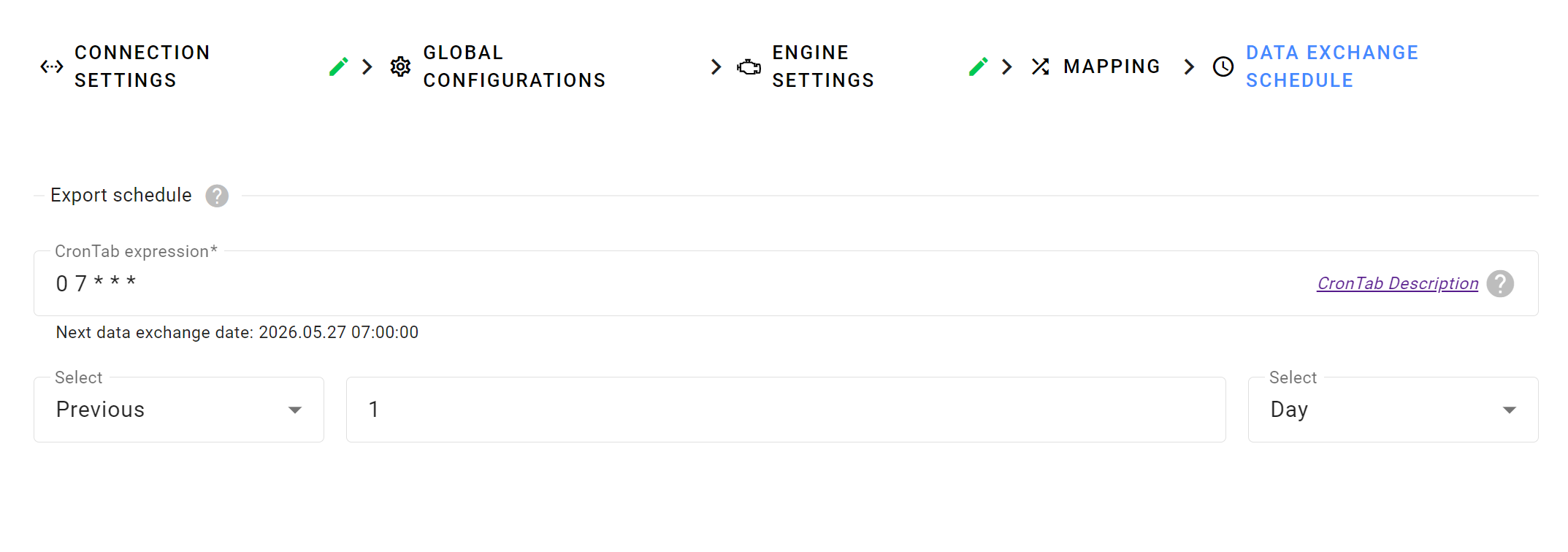Click the Global Configurations gear icon

(x=400, y=66)
